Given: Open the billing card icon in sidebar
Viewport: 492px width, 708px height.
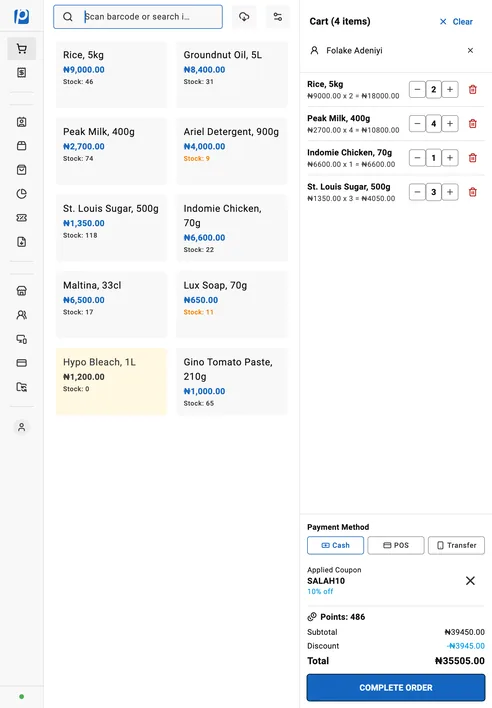Looking at the screenshot, I should (21, 363).
